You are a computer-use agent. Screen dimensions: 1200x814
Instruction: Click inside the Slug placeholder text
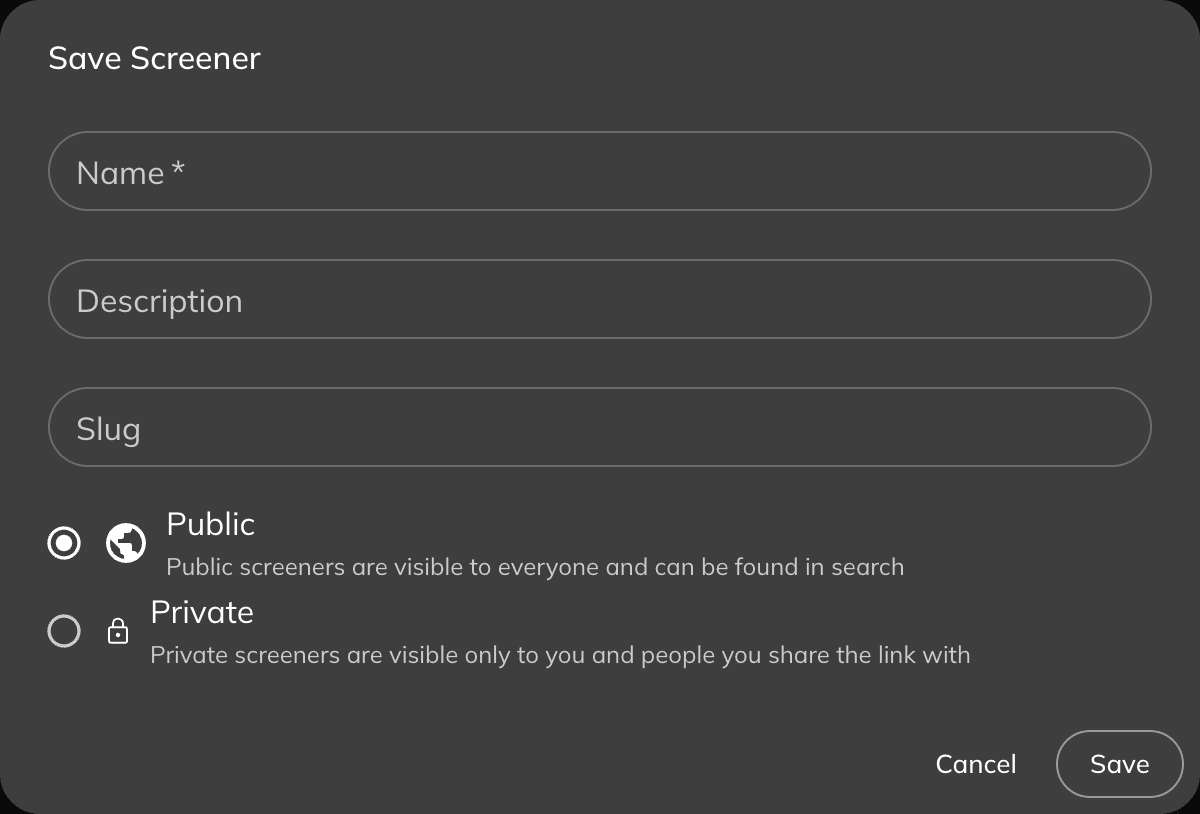107,428
